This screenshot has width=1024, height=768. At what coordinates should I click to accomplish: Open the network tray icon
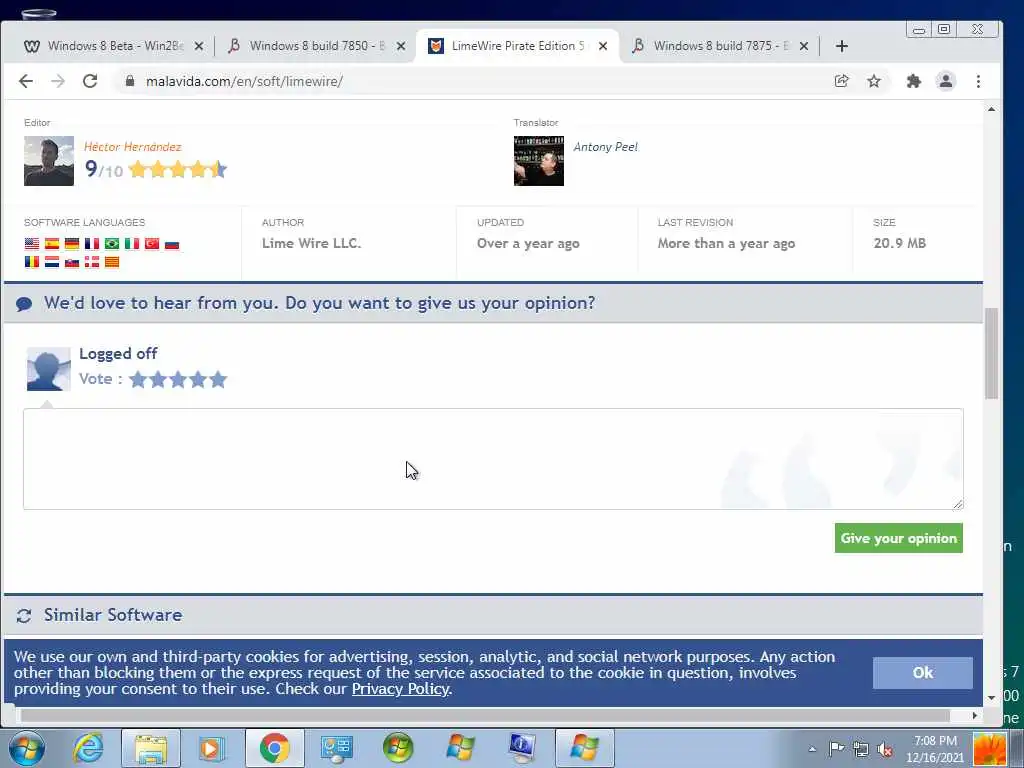click(861, 749)
